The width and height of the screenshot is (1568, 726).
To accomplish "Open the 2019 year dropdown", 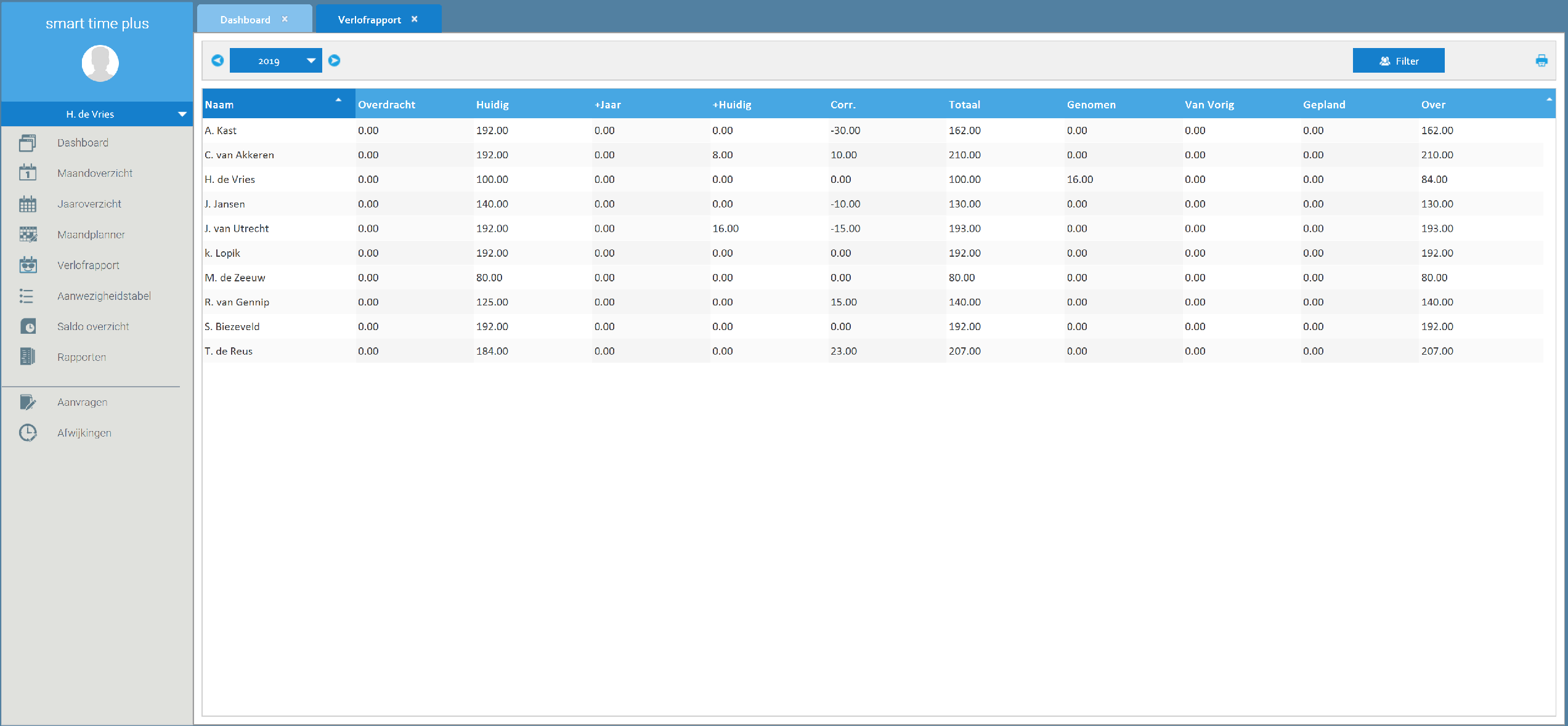I will (x=275, y=60).
